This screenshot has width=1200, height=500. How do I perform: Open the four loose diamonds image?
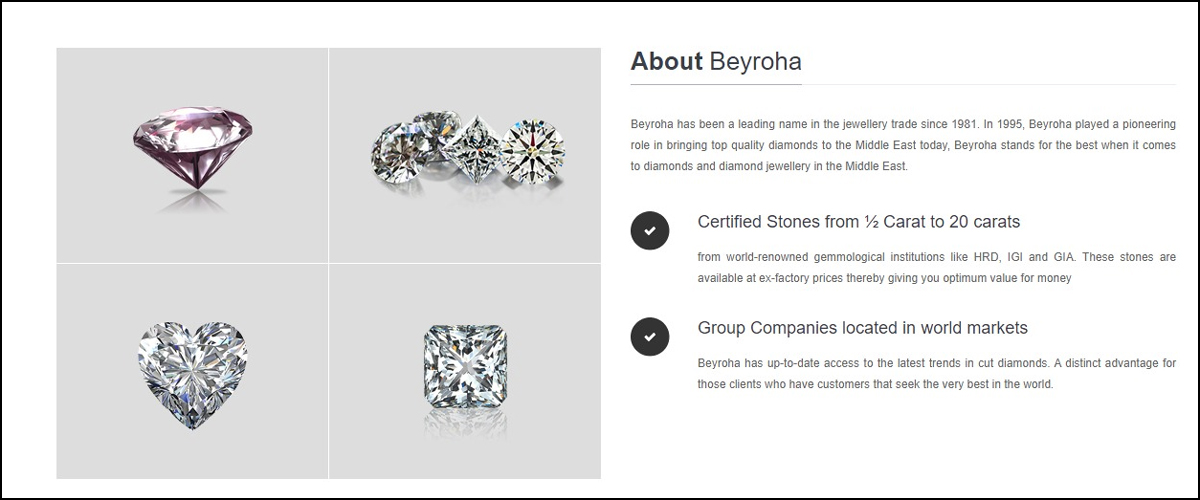click(465, 155)
